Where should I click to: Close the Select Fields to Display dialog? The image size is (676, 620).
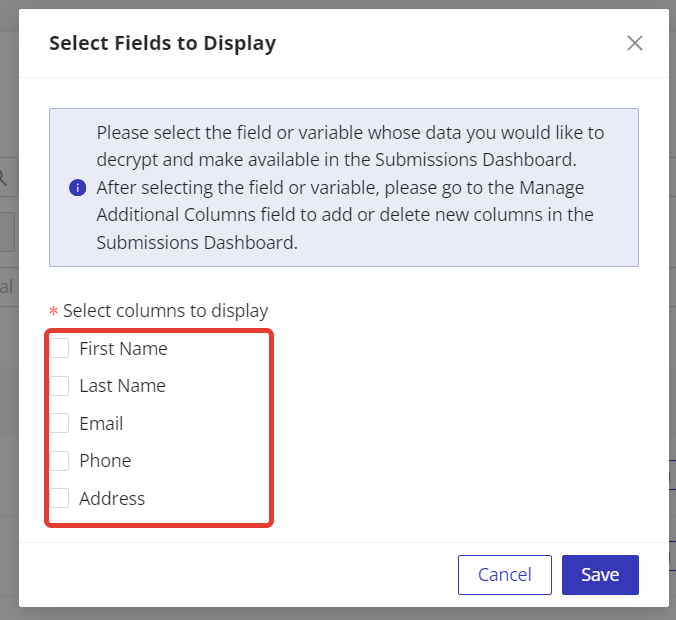(x=634, y=43)
